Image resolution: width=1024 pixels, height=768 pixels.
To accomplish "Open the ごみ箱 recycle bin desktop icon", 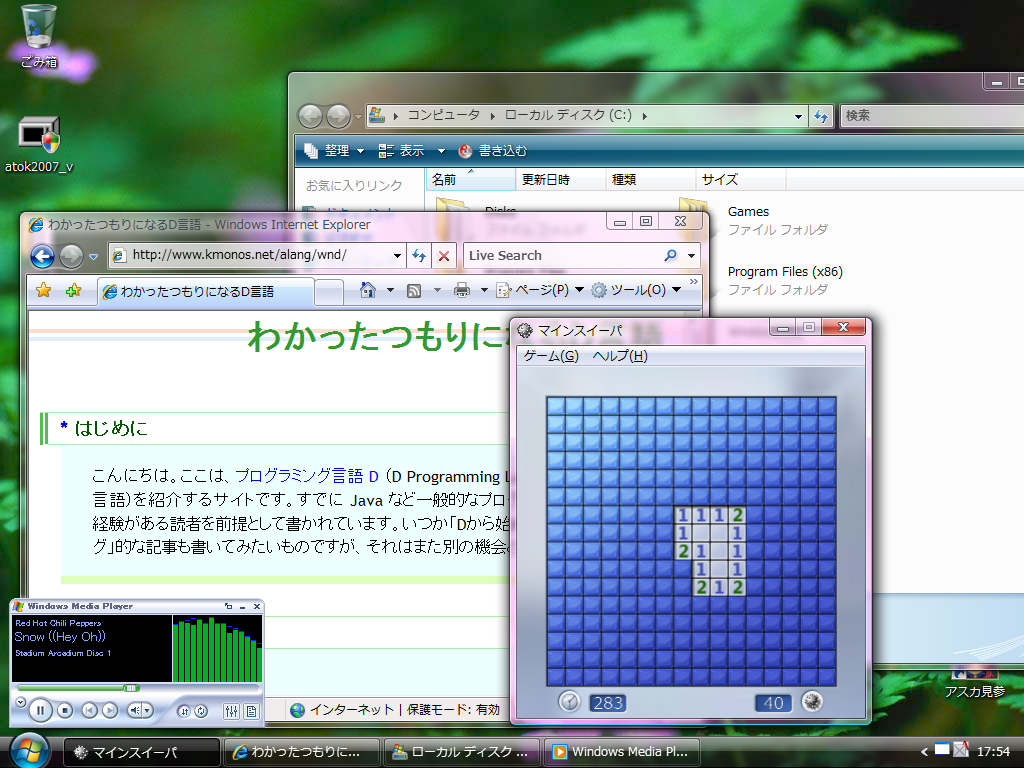I will click(x=39, y=36).
